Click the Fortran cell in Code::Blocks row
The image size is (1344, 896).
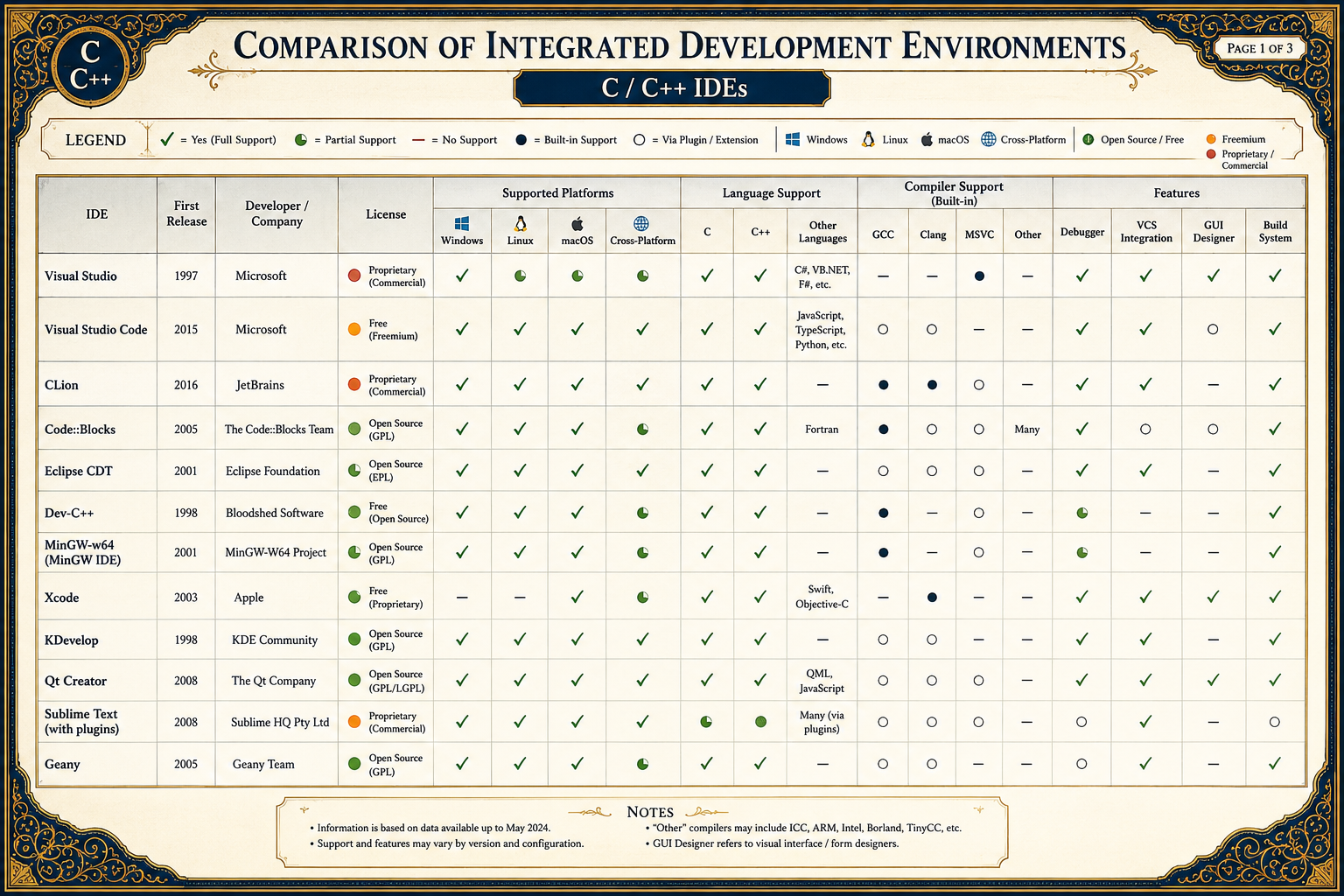(822, 430)
